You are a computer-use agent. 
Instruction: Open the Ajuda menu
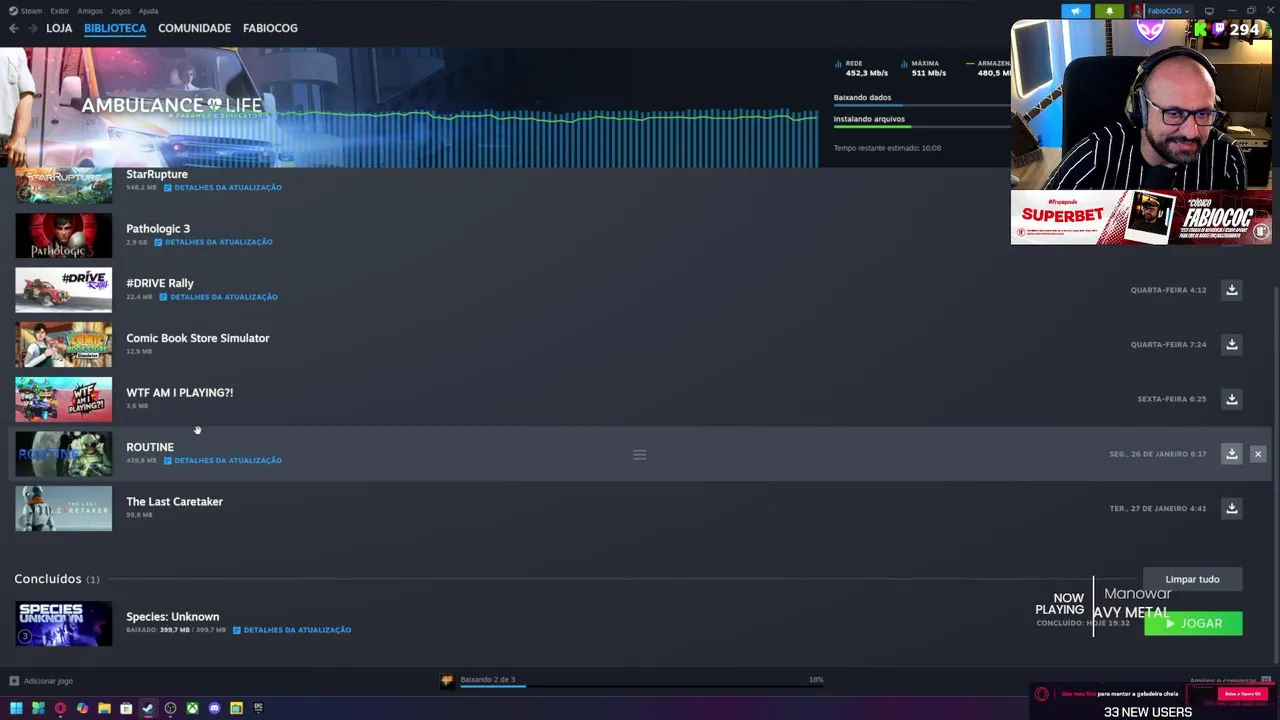[148, 11]
